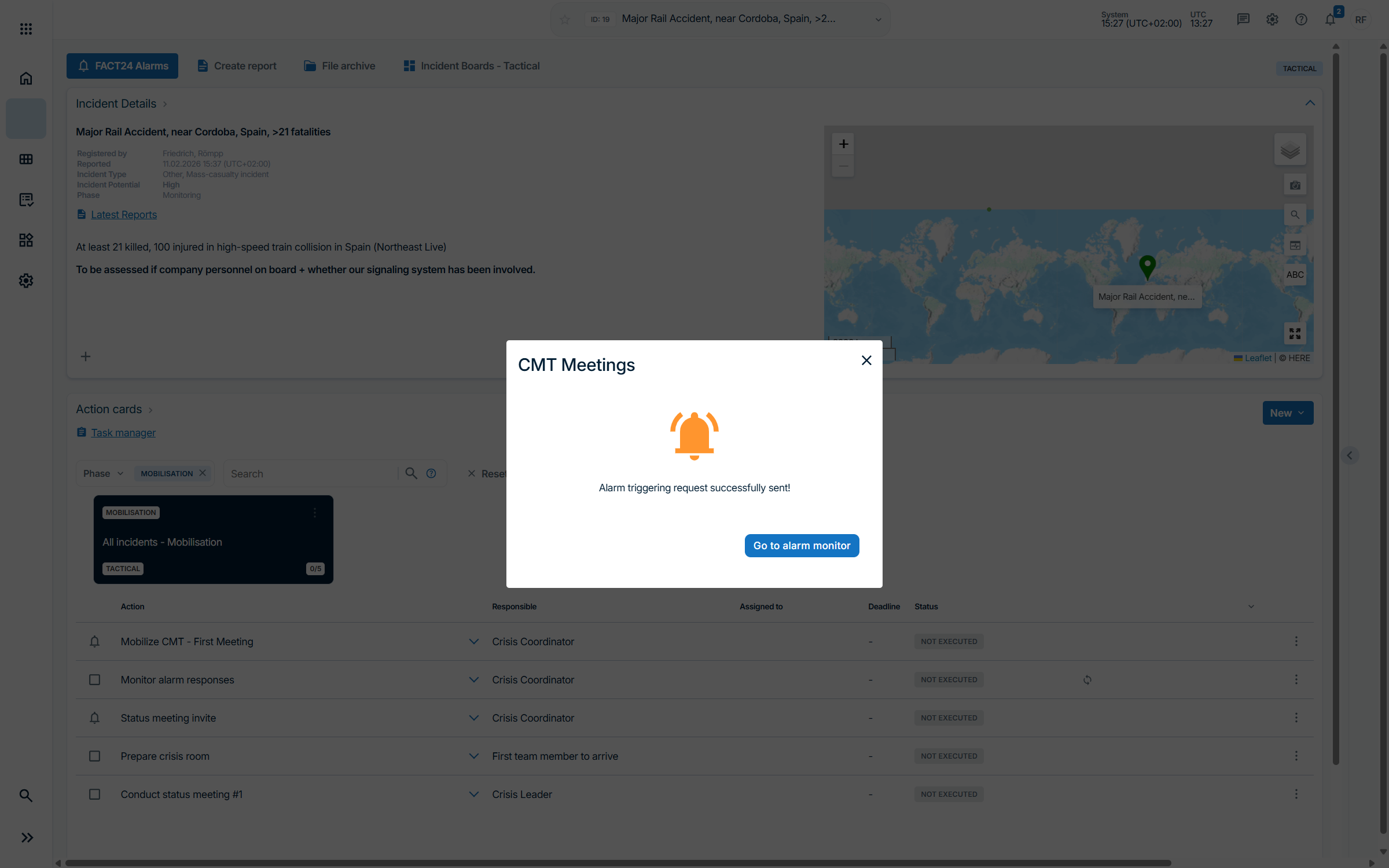Image resolution: width=1389 pixels, height=868 pixels.
Task: Click the map layers icon
Action: click(x=1290, y=150)
